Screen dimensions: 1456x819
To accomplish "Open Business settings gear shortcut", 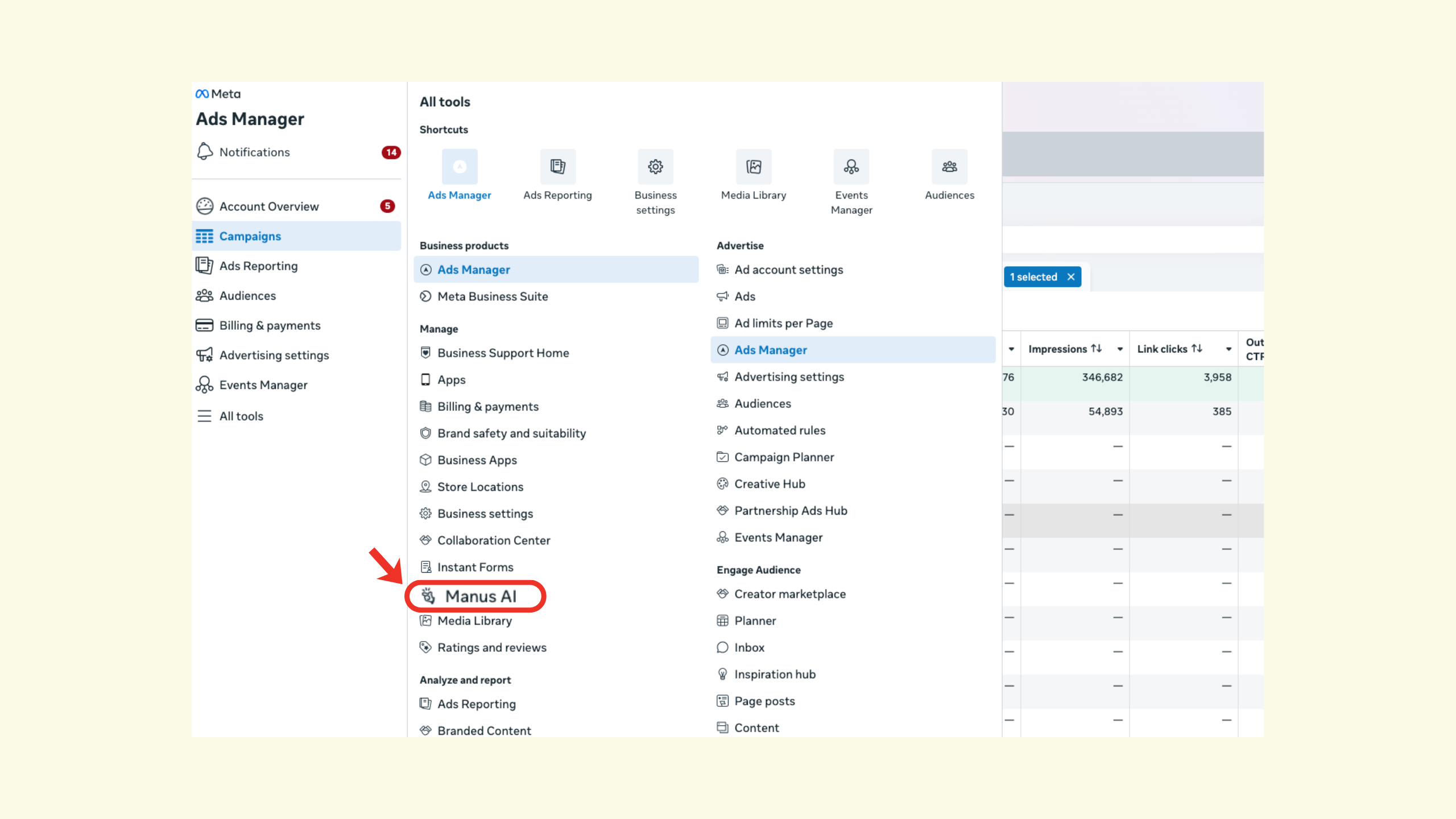I will (655, 167).
